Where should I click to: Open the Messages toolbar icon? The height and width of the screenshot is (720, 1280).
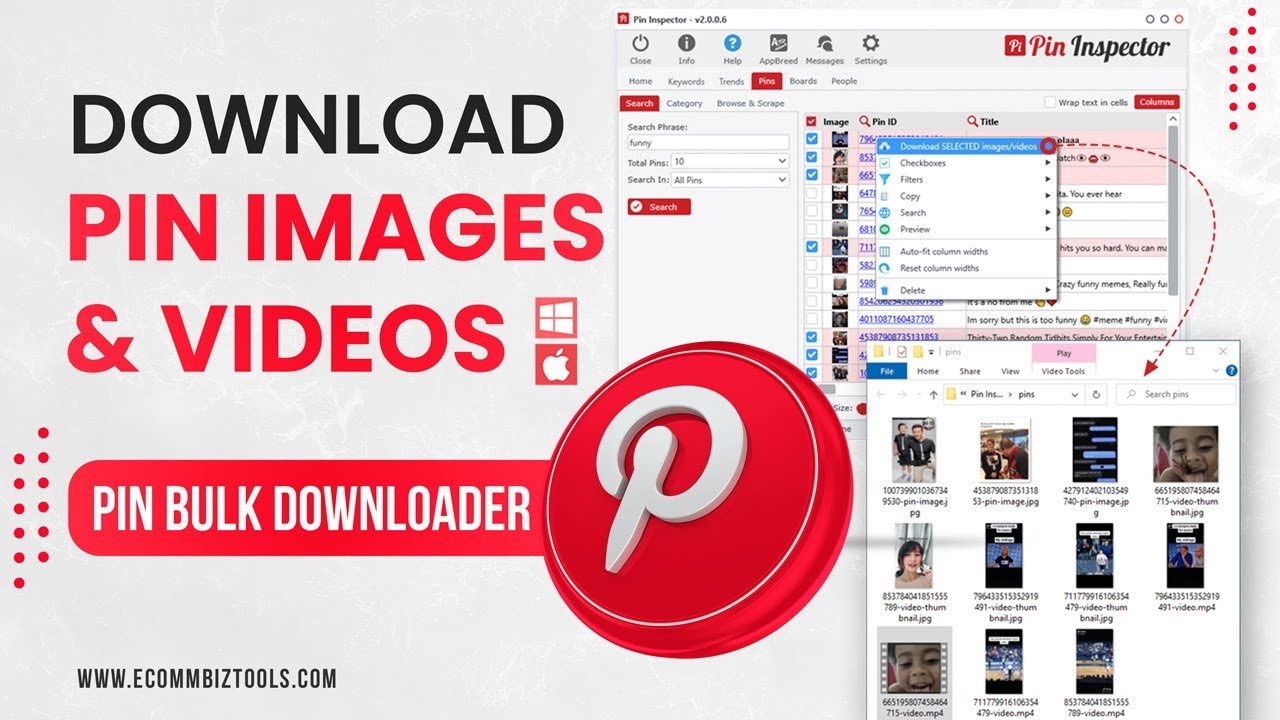click(825, 43)
